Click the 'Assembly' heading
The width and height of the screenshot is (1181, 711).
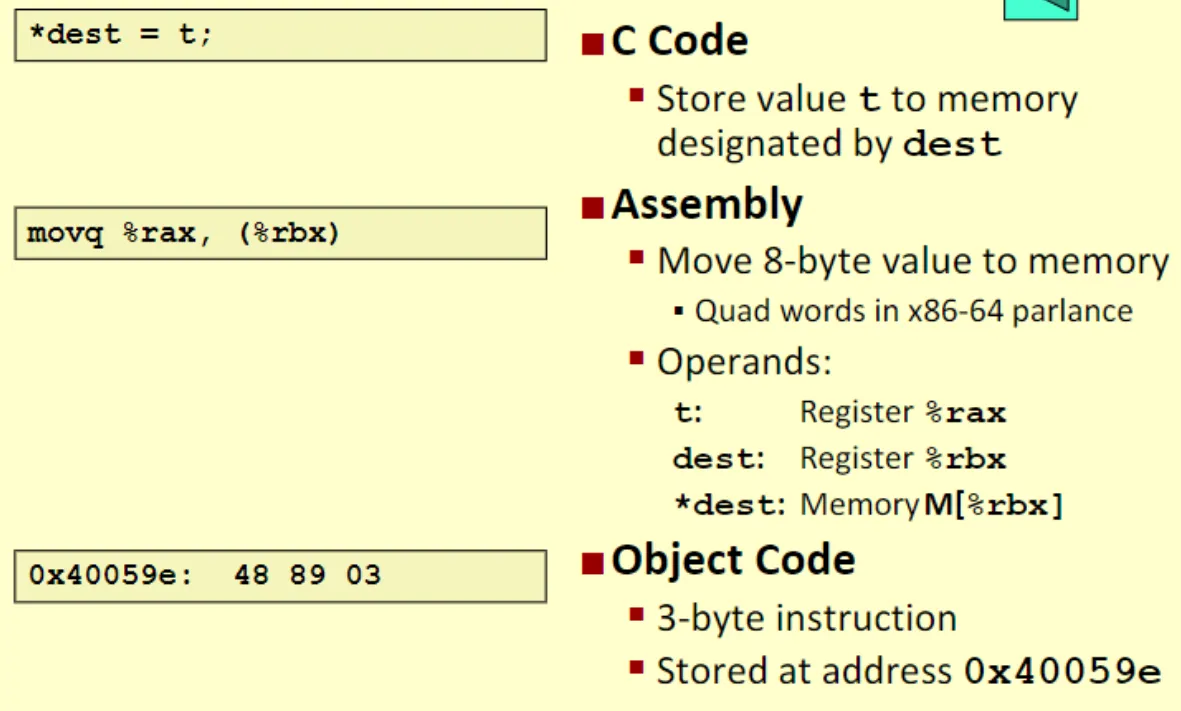coord(706,205)
